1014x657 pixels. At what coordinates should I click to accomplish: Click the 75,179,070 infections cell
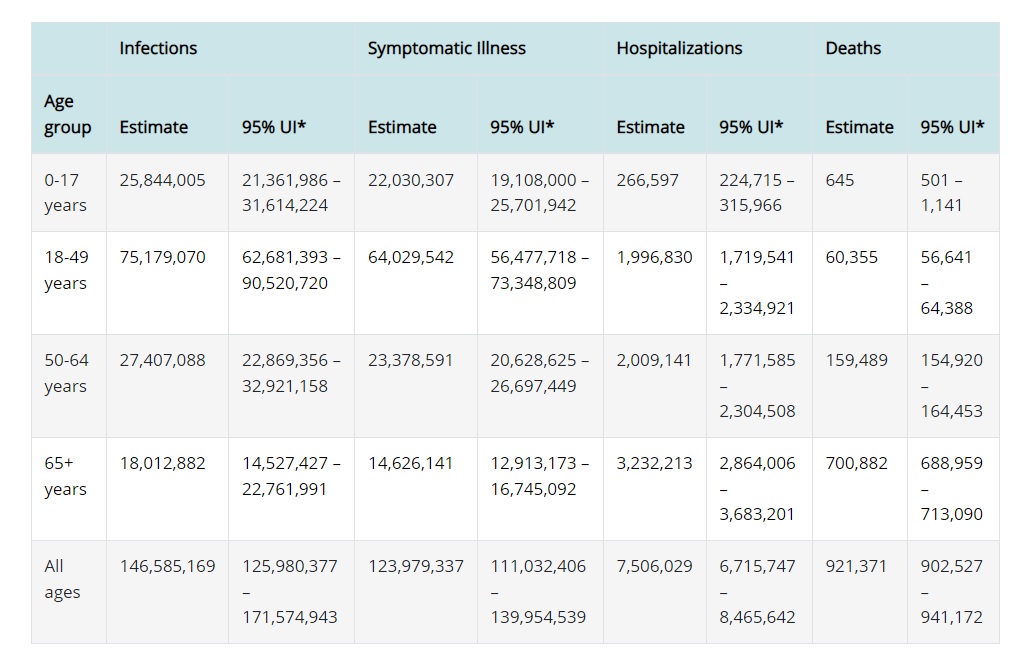[x=162, y=257]
